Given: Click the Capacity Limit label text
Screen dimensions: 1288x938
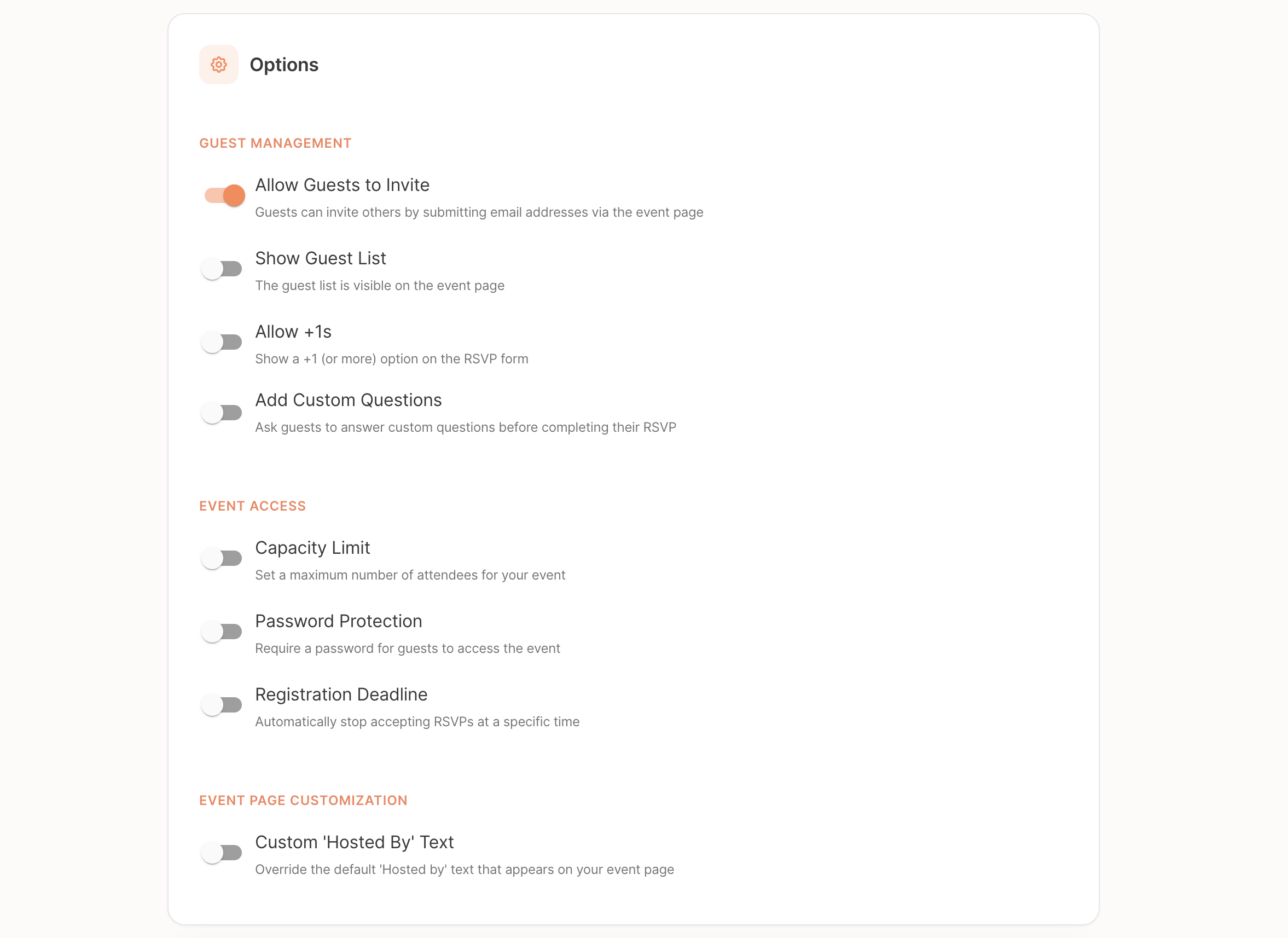Looking at the screenshot, I should pyautogui.click(x=312, y=548).
